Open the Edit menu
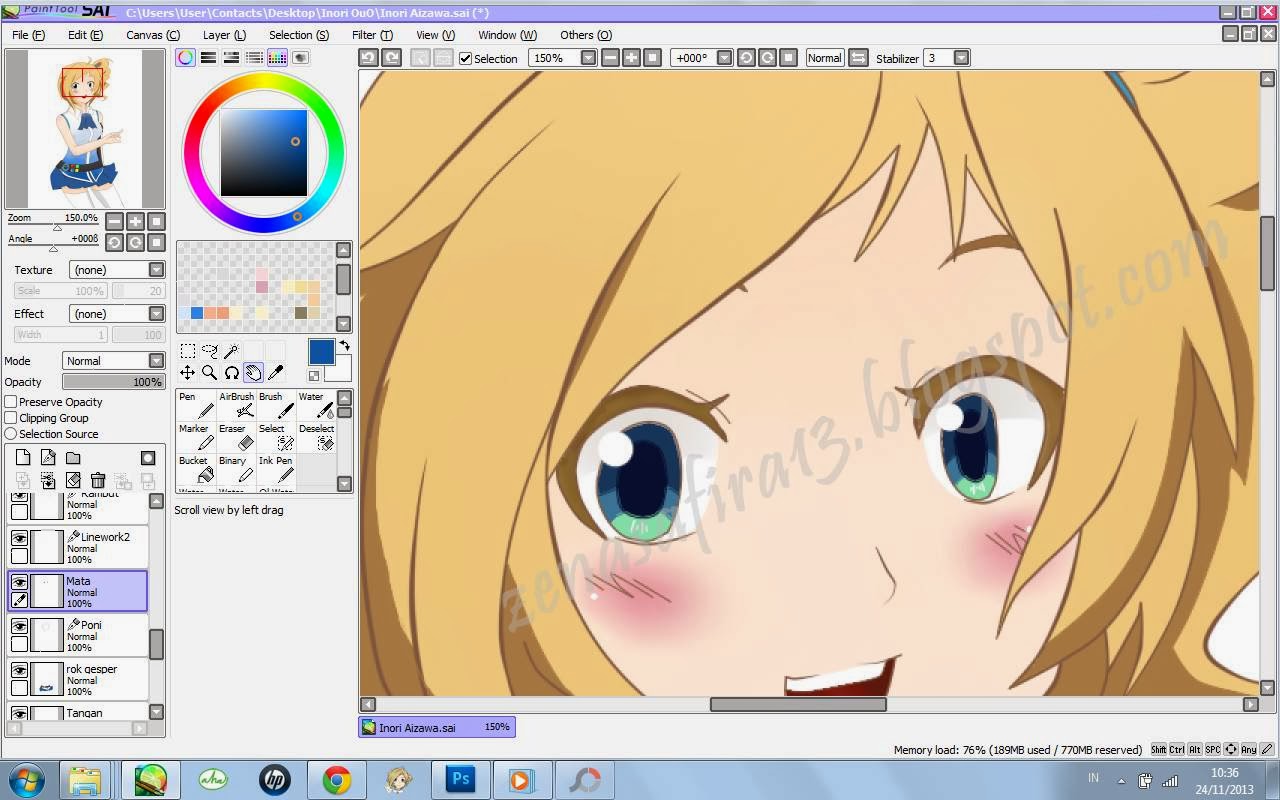The width and height of the screenshot is (1280, 800). [x=85, y=35]
